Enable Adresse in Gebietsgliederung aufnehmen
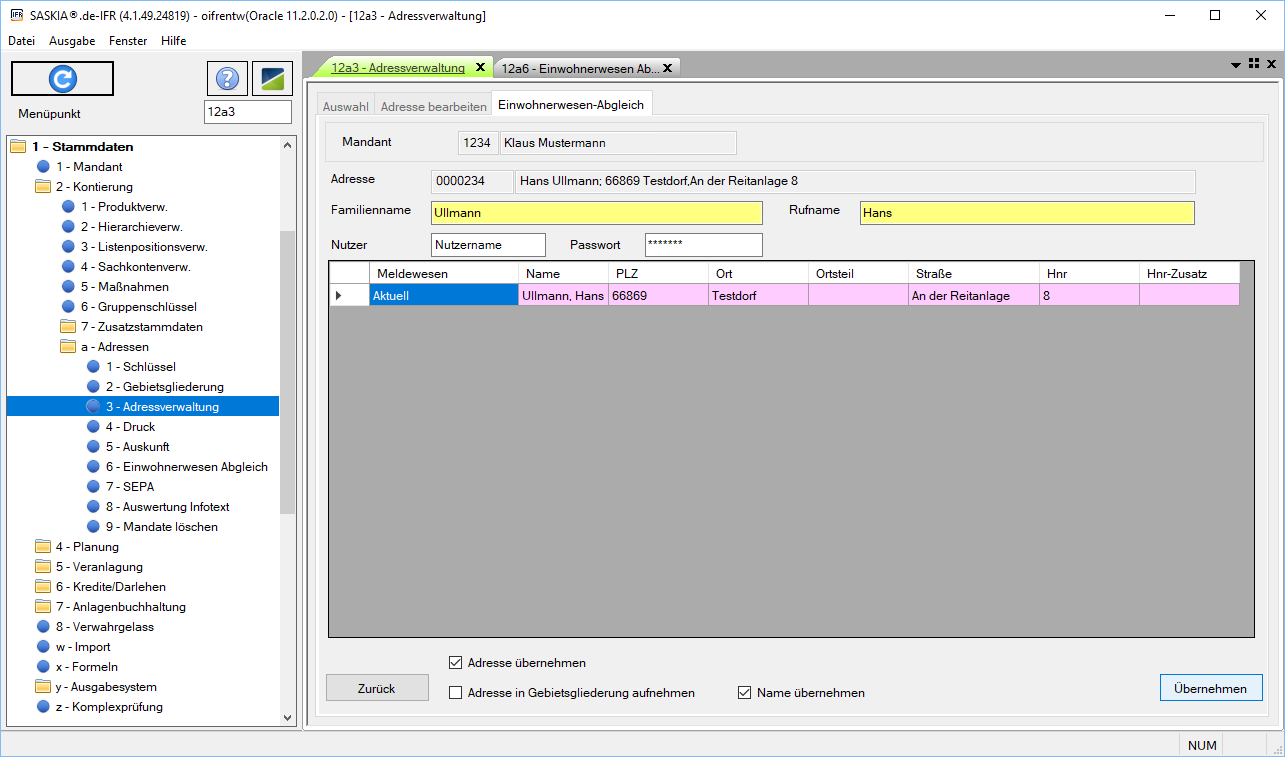1285x757 pixels. point(456,693)
